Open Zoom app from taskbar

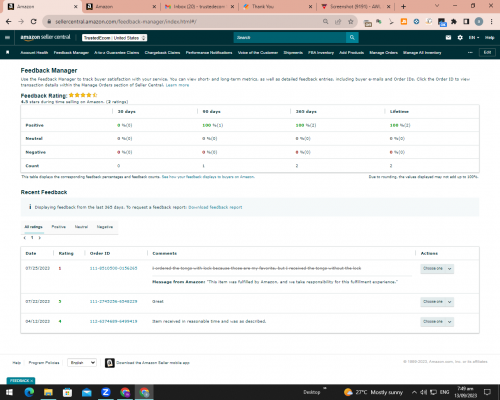click(x=106, y=392)
